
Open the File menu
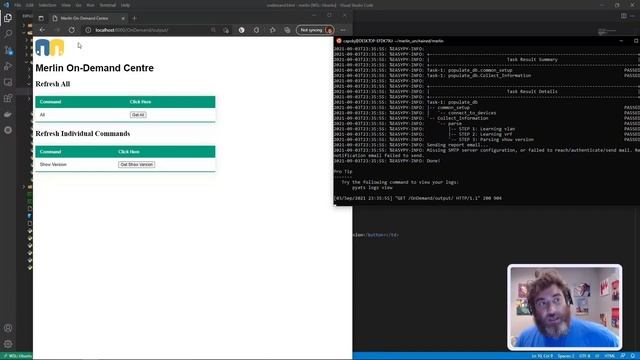(x=18, y=5)
